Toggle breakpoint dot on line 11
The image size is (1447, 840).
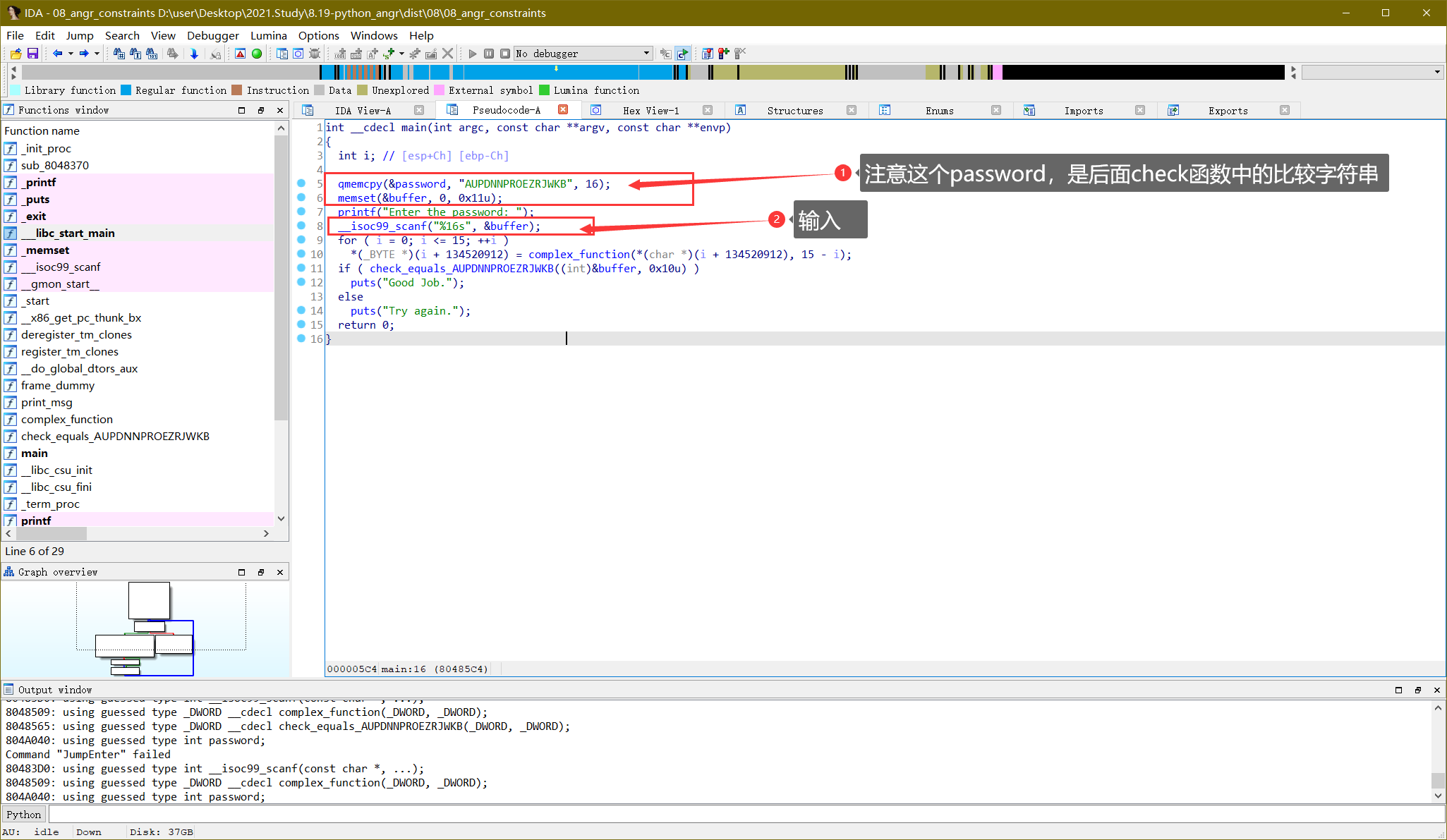point(301,268)
